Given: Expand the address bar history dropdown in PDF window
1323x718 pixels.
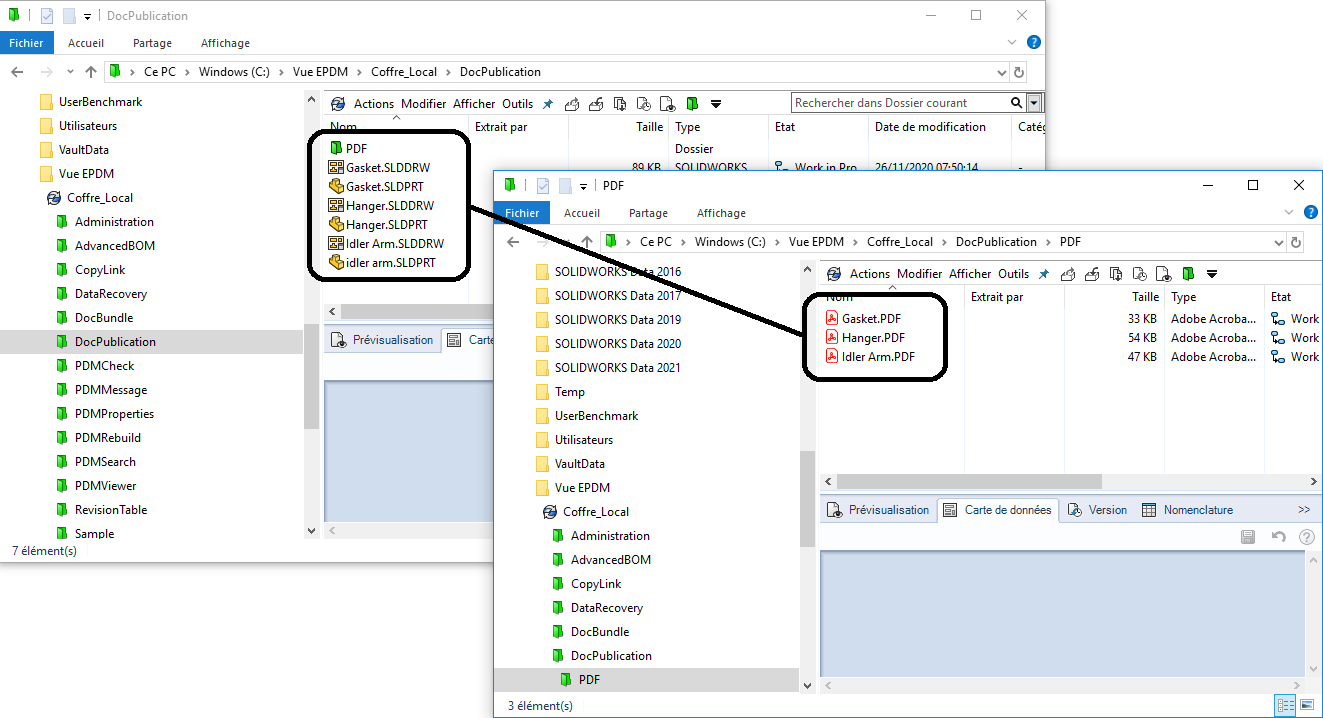Looking at the screenshot, I should pos(1278,242).
